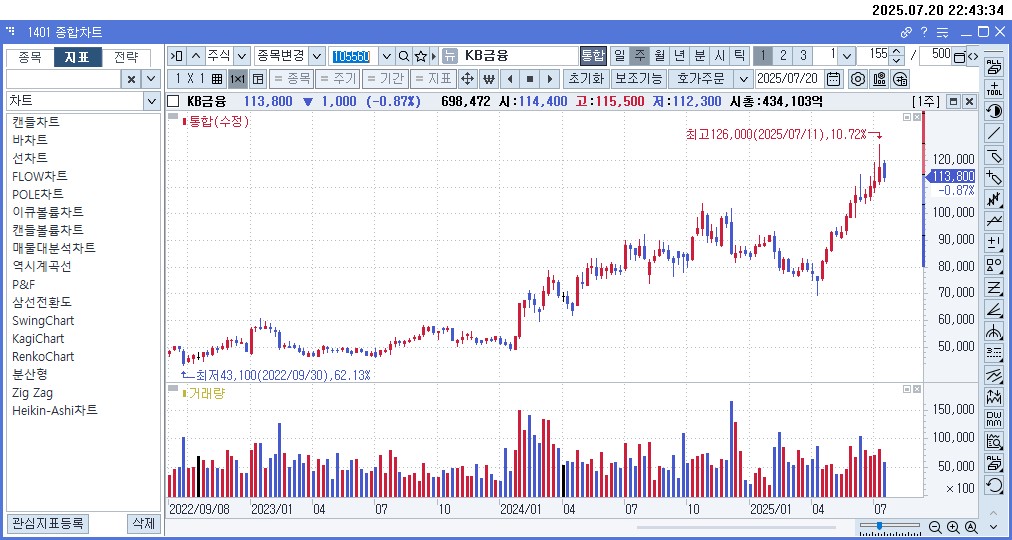1012x540 pixels.
Task: Select the up-down arrows wave tool
Action: coord(994,398)
